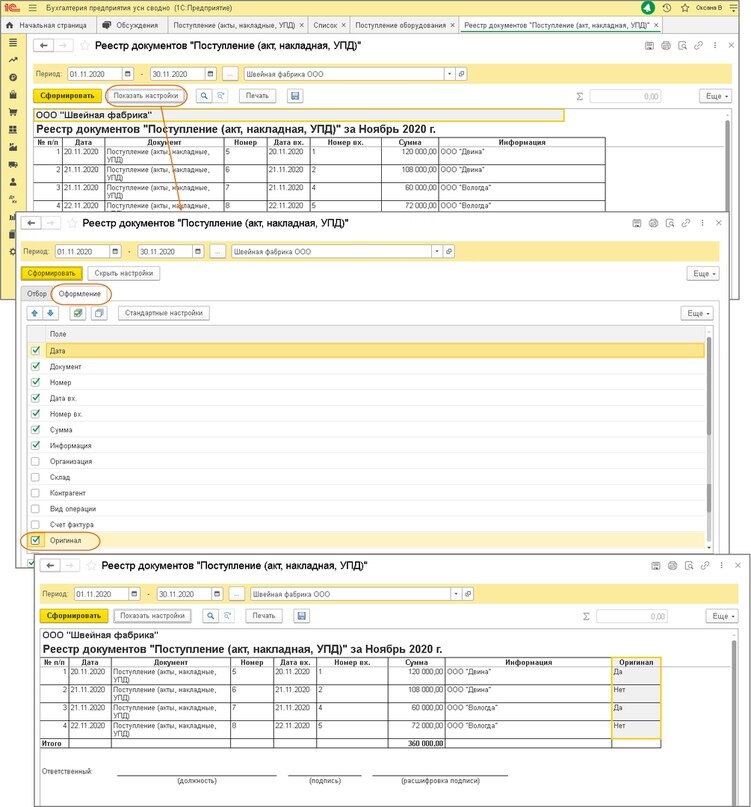Open the truck section icon in left sidebar
This screenshot has width=751, height=807.
(13, 165)
